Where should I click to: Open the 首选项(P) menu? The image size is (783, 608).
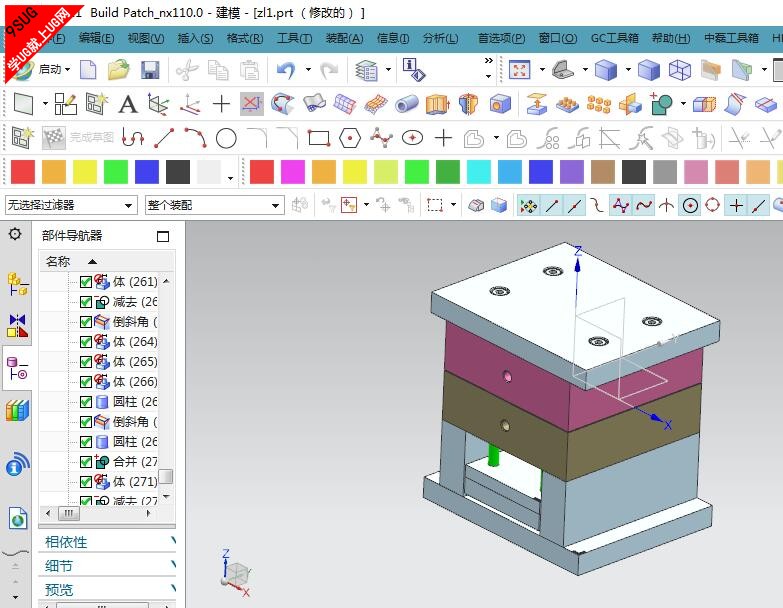pyautogui.click(x=501, y=38)
